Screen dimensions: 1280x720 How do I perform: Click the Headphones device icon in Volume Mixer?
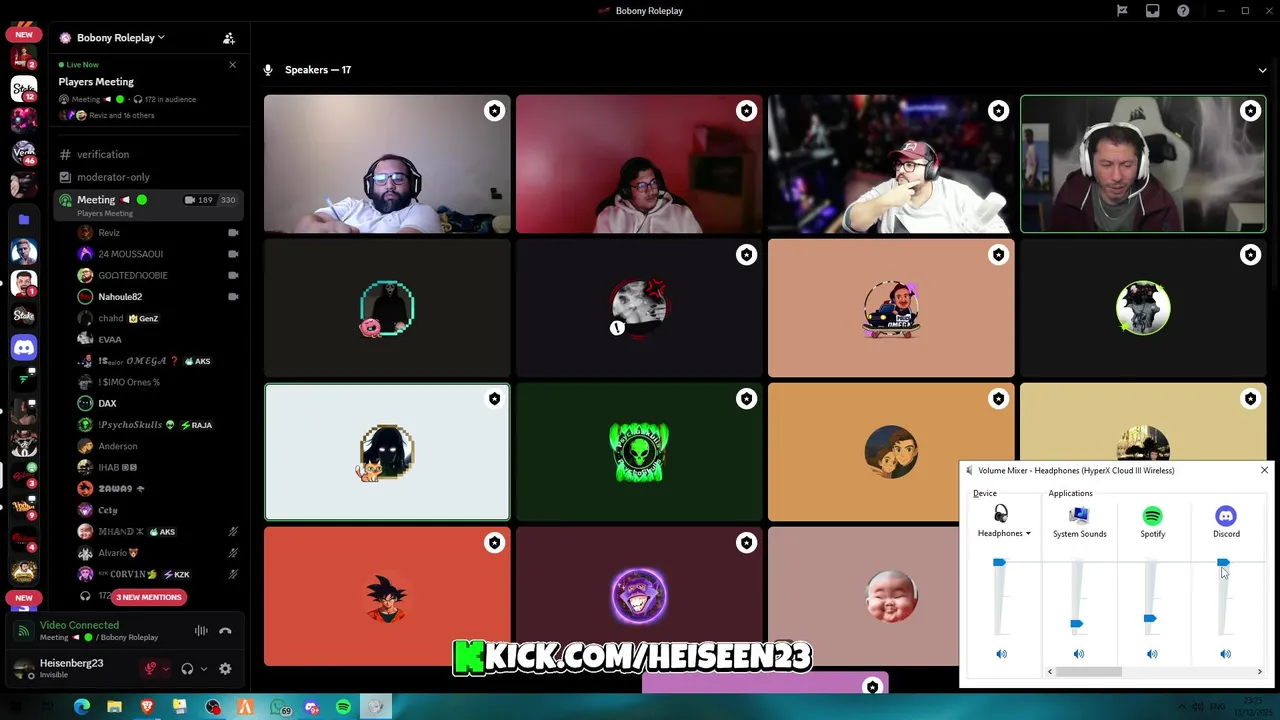1001,515
